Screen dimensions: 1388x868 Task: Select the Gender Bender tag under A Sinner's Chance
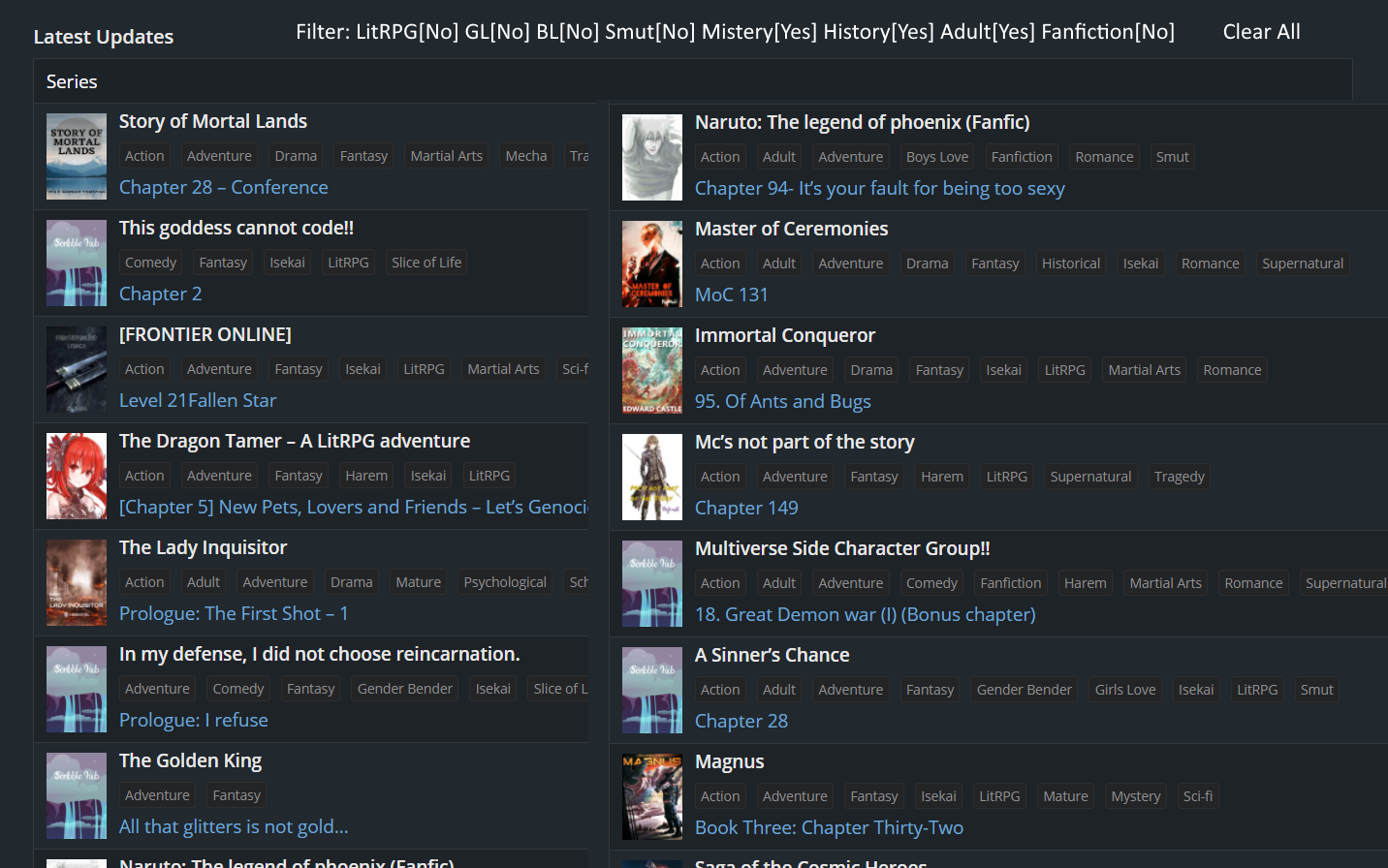click(x=1024, y=690)
